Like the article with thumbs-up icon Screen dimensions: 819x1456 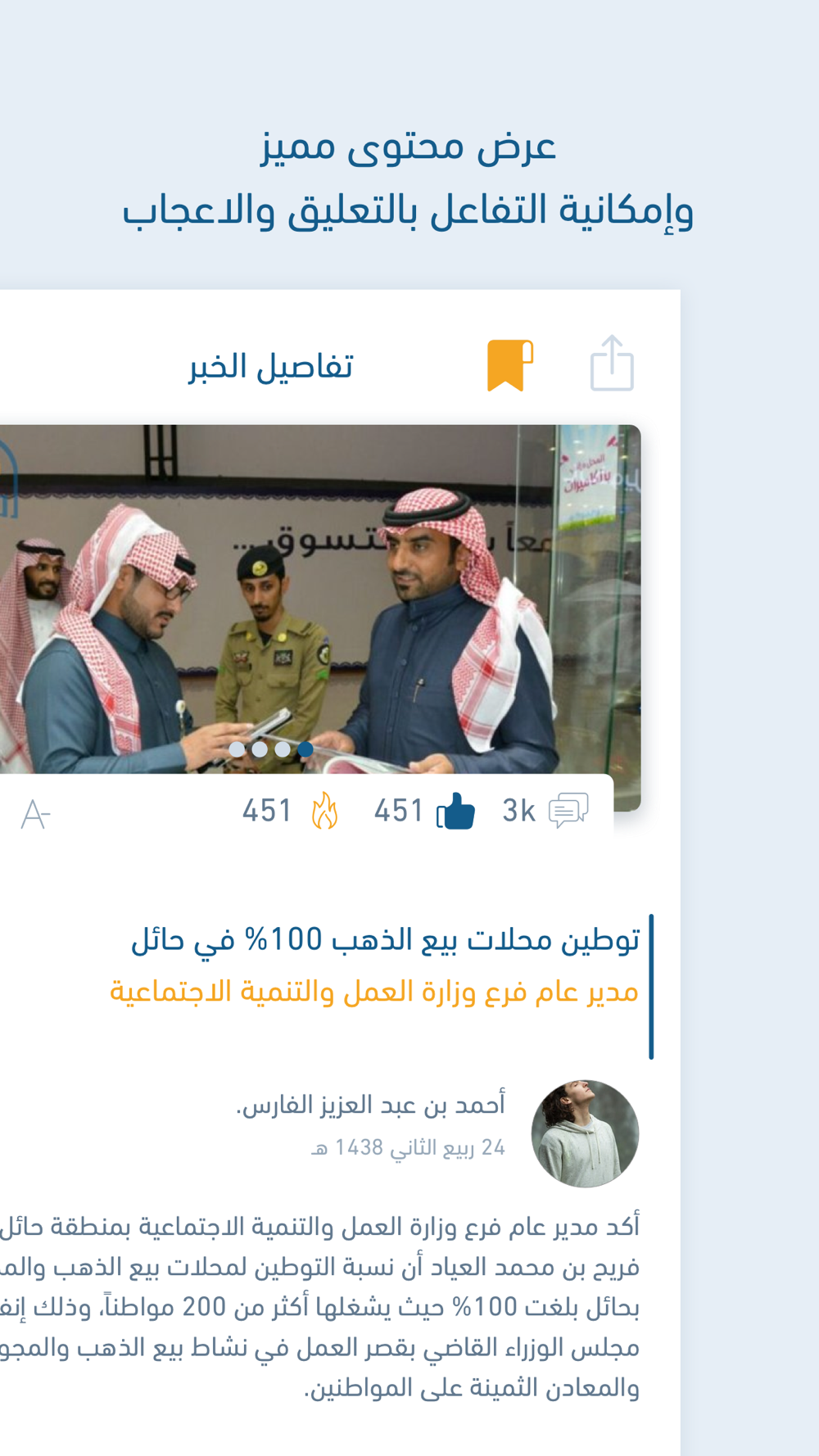[455, 812]
